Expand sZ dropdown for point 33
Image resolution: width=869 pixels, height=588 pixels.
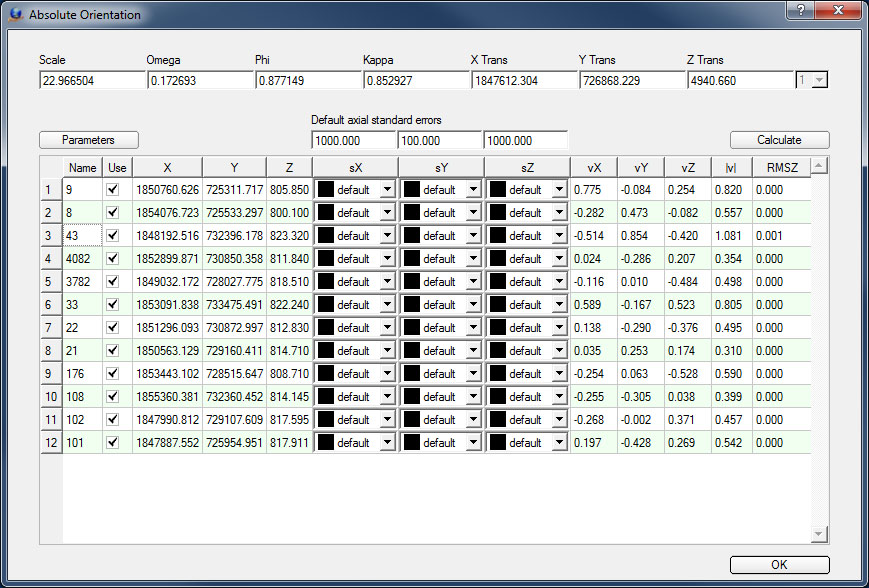pyautogui.click(x=559, y=305)
